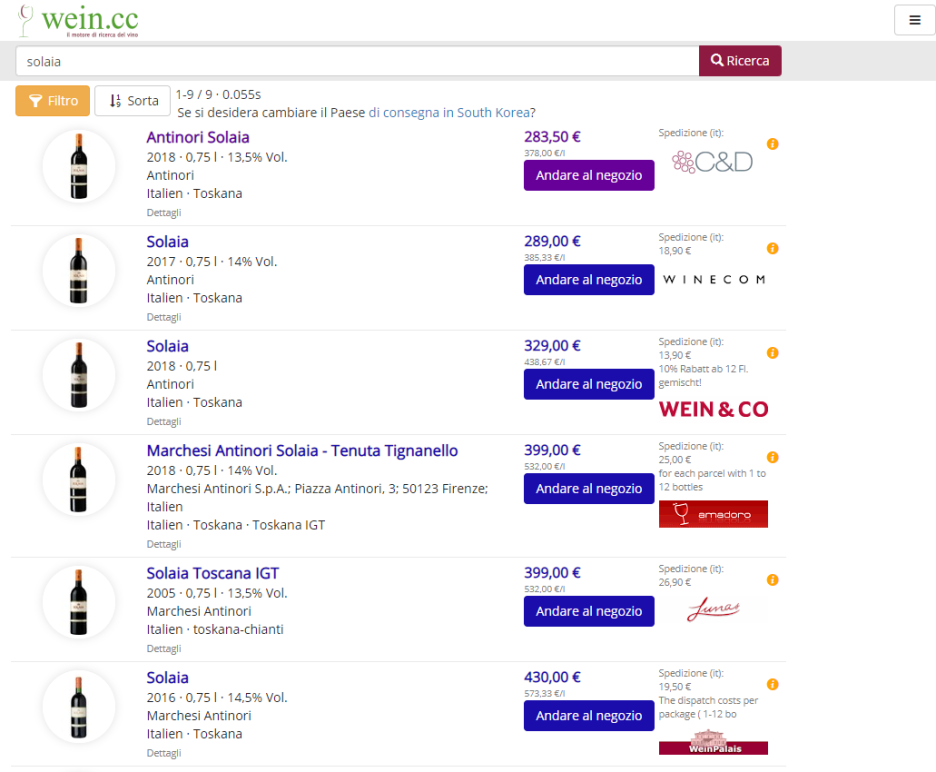This screenshot has width=936, height=772.
Task: Click Ricerca search button
Action: coord(740,61)
